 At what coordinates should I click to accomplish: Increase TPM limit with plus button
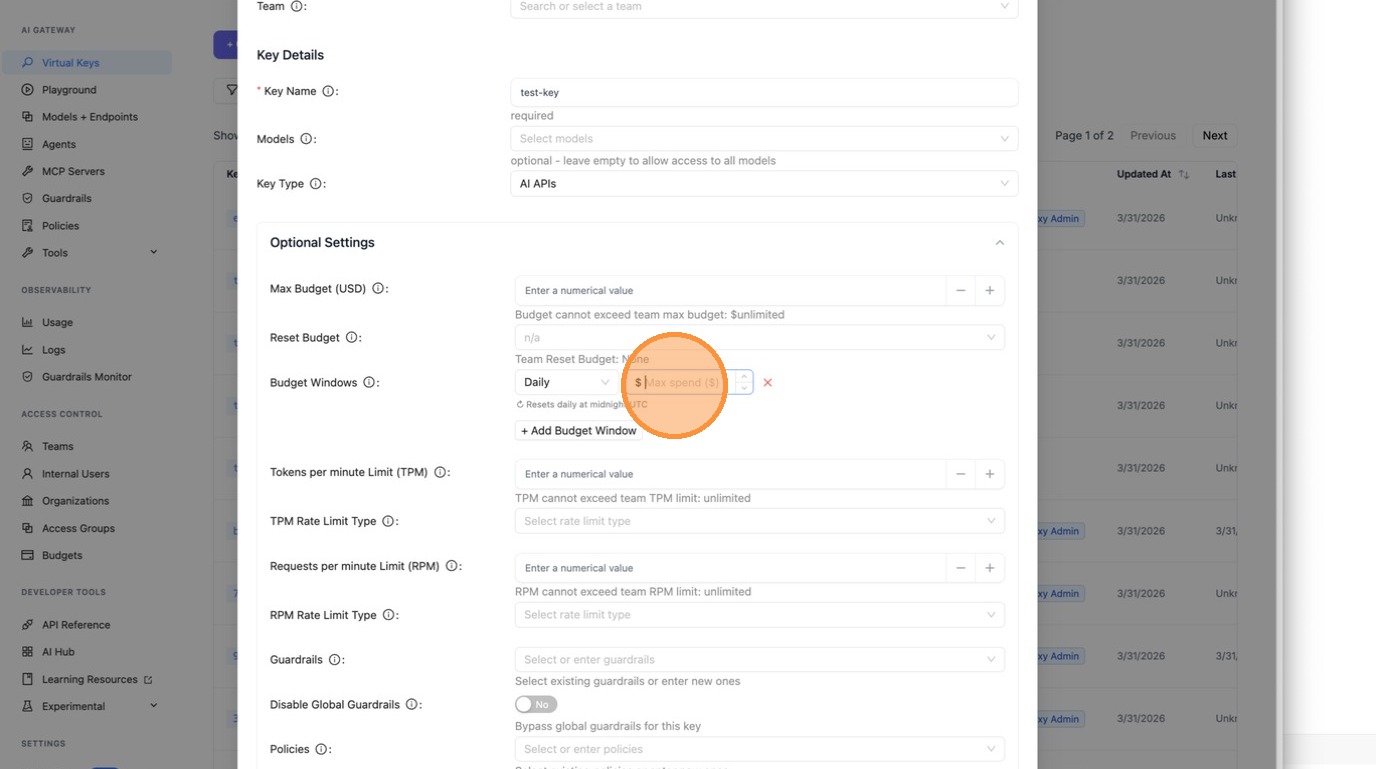[x=989, y=474]
